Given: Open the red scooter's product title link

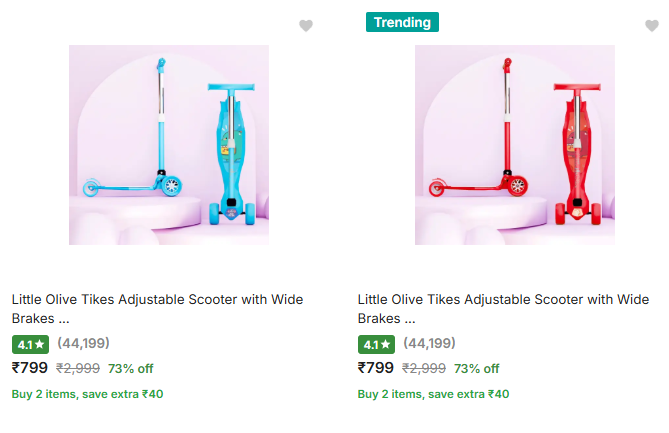Looking at the screenshot, I should pyautogui.click(x=503, y=308).
